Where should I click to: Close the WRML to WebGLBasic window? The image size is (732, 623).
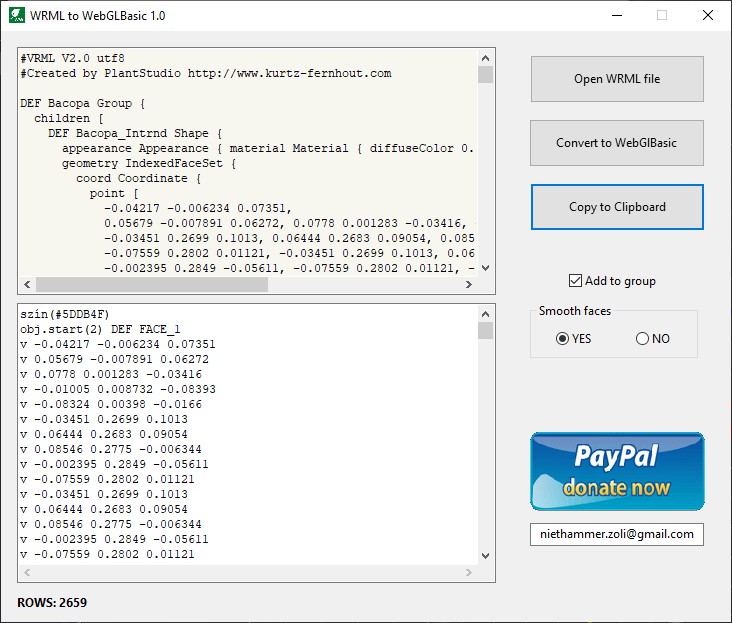[x=708, y=15]
